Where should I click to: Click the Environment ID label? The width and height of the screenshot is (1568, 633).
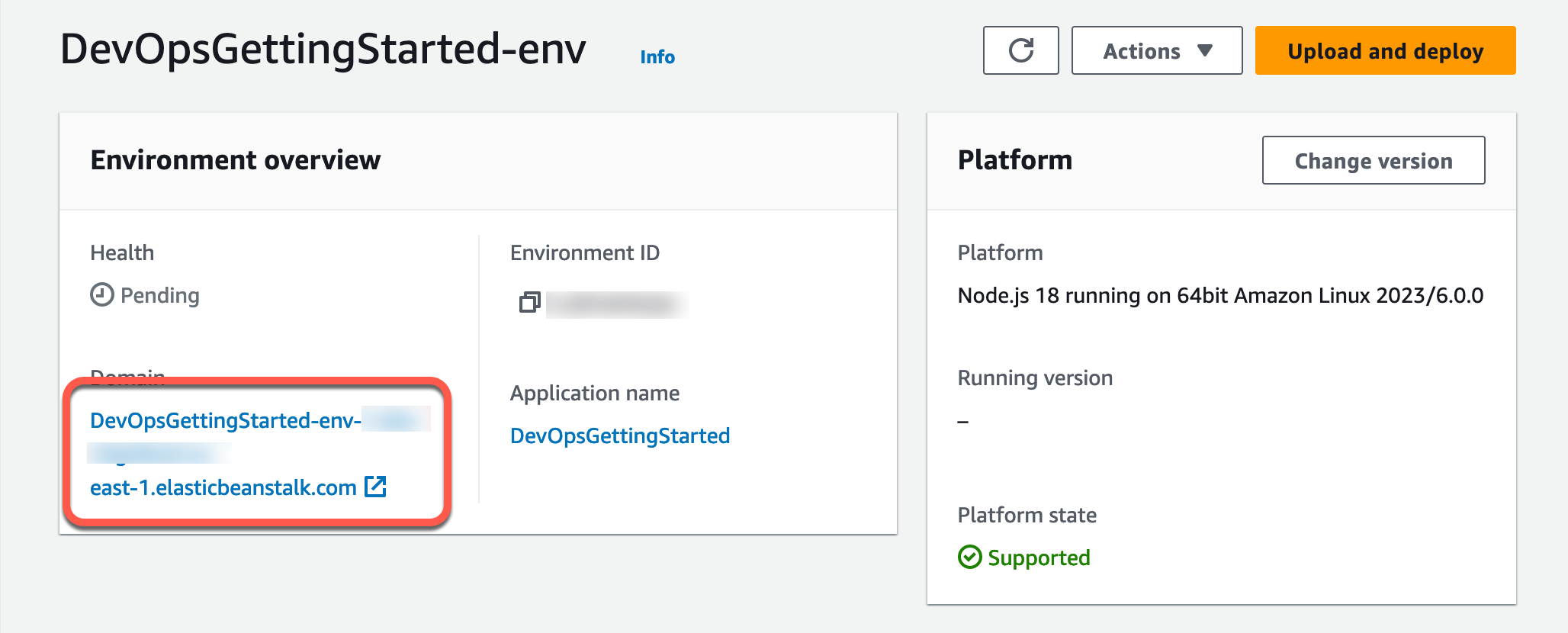click(585, 252)
